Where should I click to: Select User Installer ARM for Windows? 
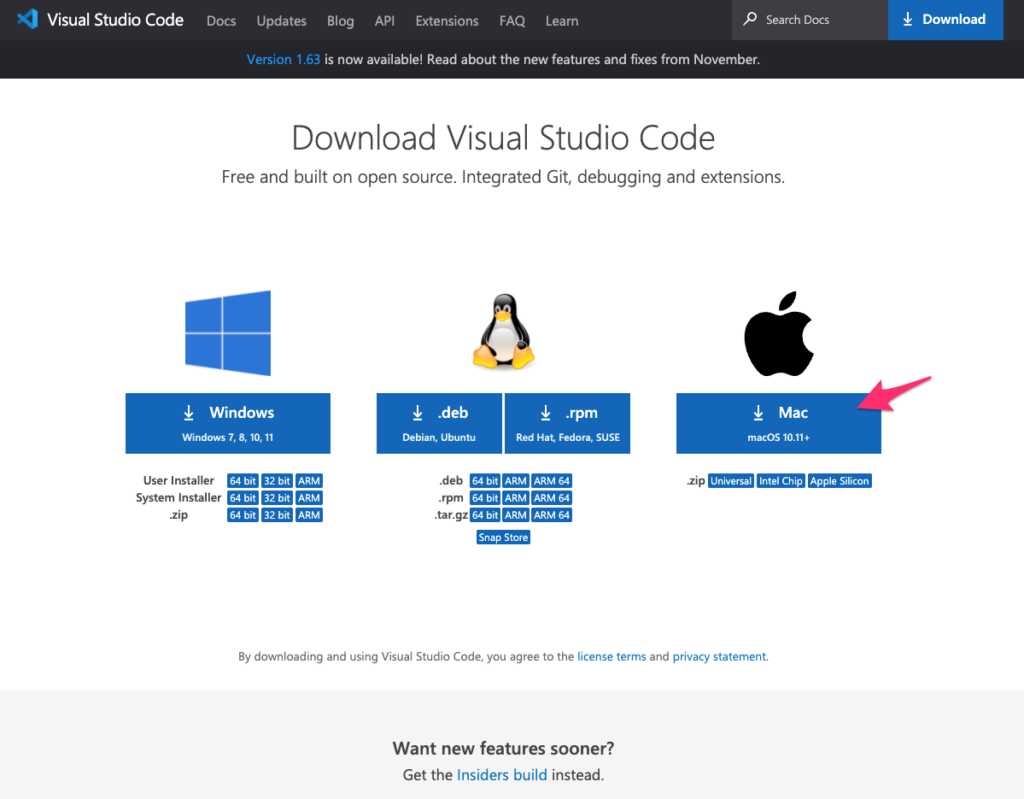[x=309, y=481]
